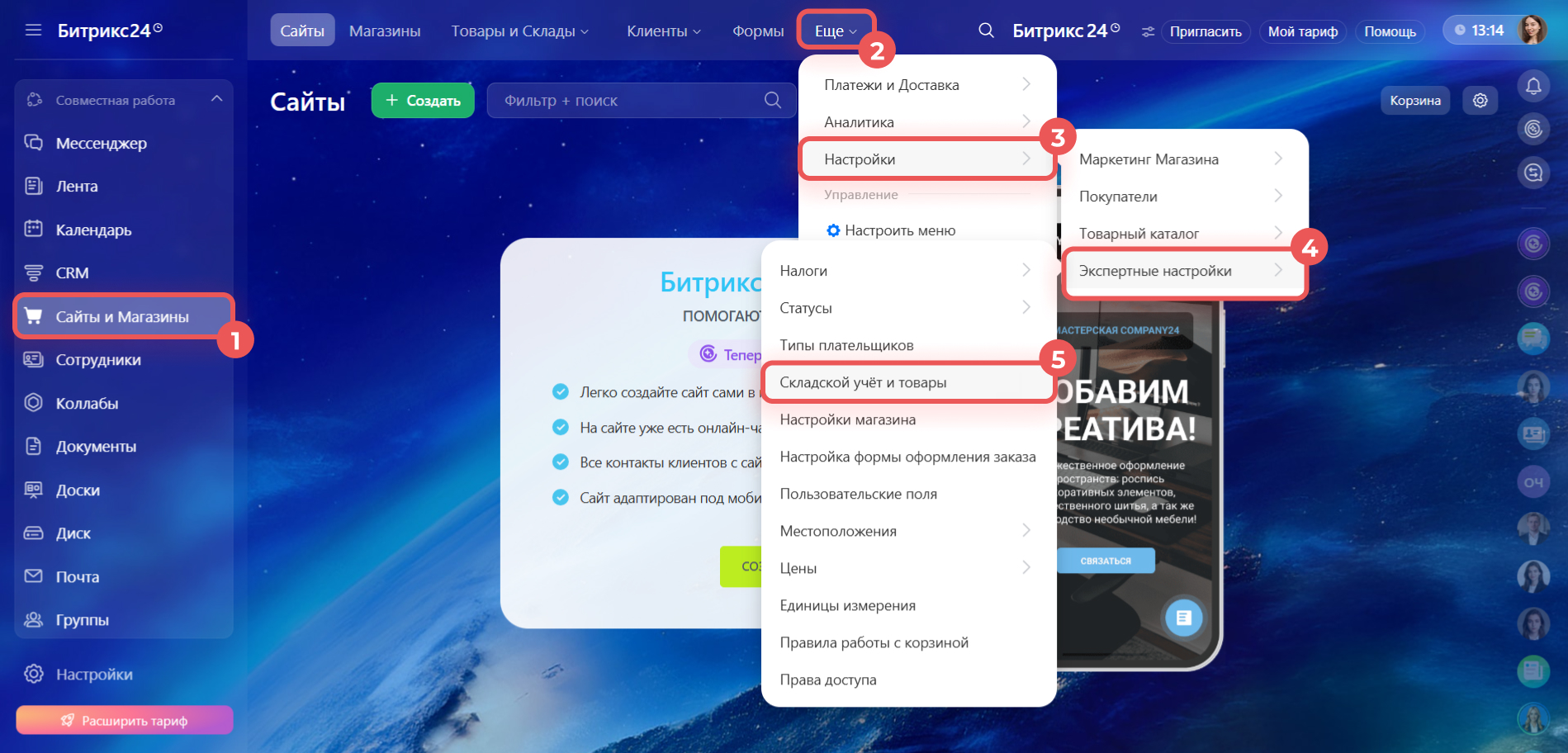Click the Расширить тариф button
The image size is (1568, 753).
pos(124,721)
